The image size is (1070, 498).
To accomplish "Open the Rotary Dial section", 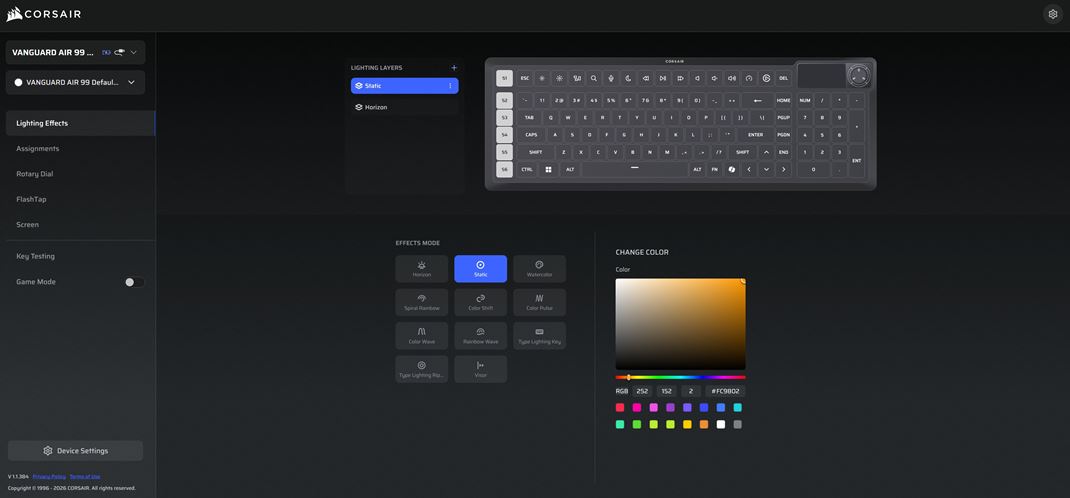I will (x=35, y=174).
